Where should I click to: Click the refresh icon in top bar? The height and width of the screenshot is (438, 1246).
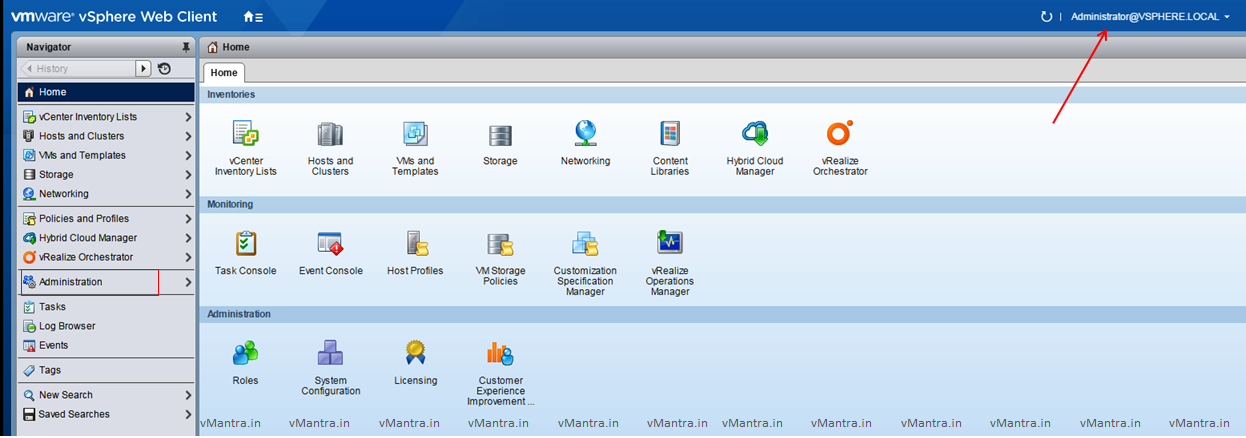click(1046, 16)
